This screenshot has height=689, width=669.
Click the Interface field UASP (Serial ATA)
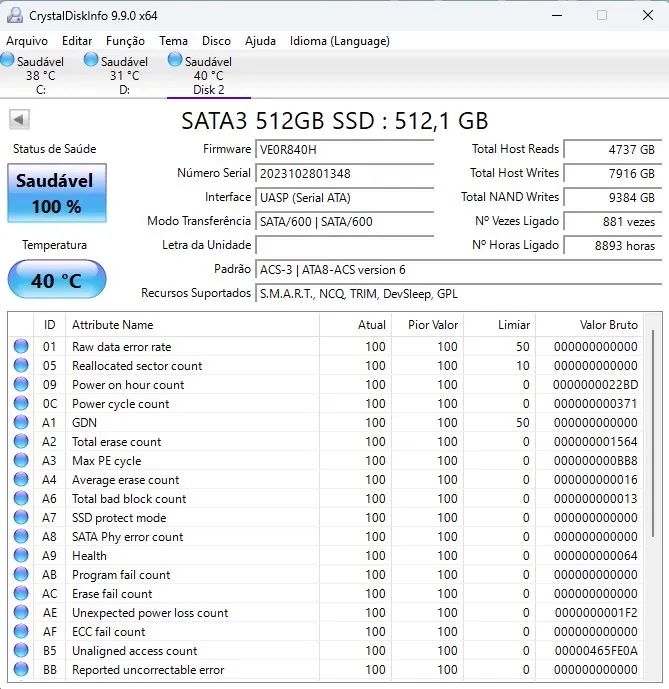[x=344, y=197]
